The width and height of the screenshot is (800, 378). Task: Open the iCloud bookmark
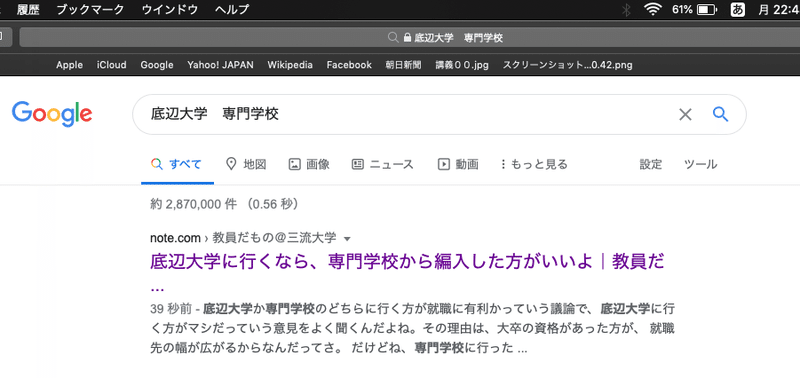point(112,65)
